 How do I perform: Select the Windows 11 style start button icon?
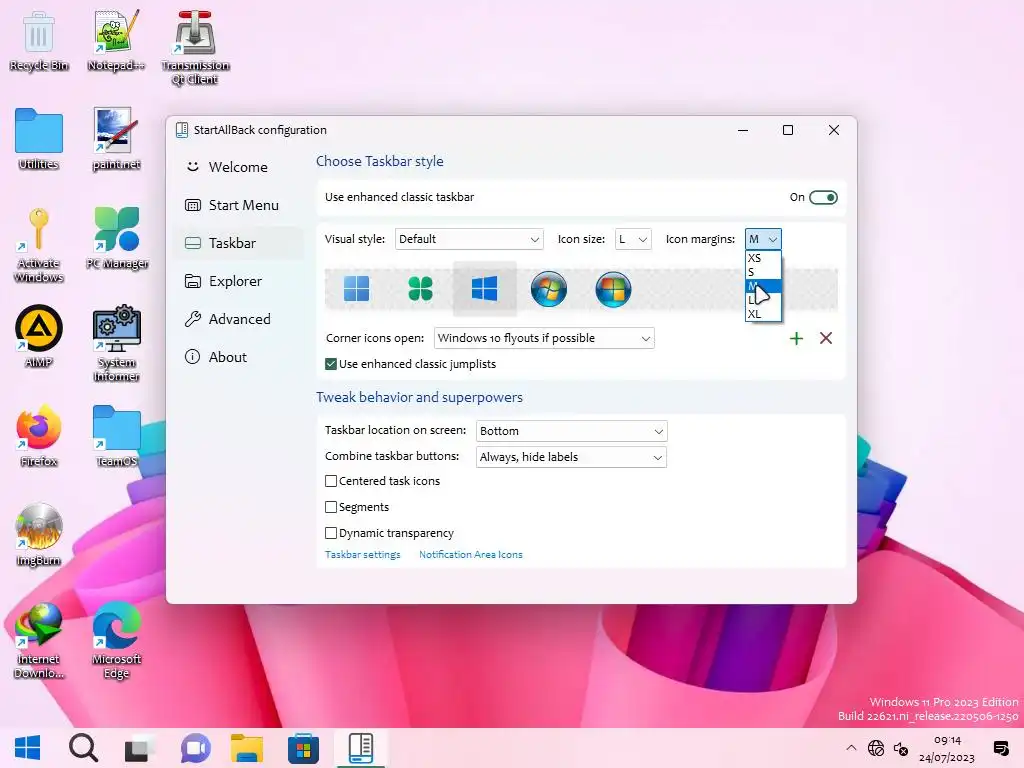(x=357, y=289)
